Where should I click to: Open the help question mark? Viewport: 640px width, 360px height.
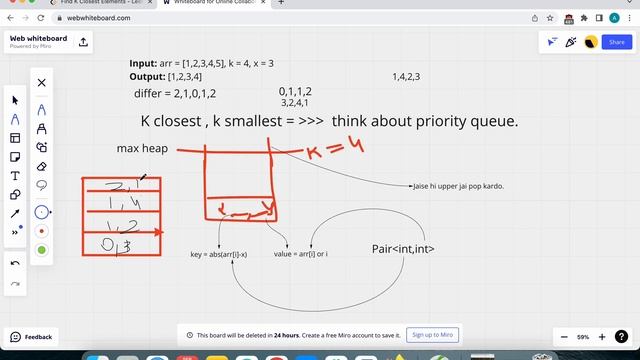tap(621, 337)
